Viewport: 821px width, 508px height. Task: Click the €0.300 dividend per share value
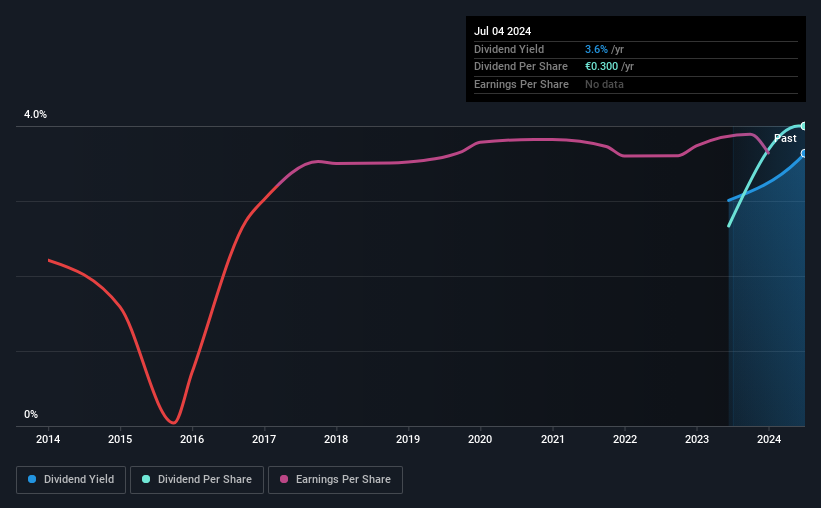pyautogui.click(x=601, y=67)
